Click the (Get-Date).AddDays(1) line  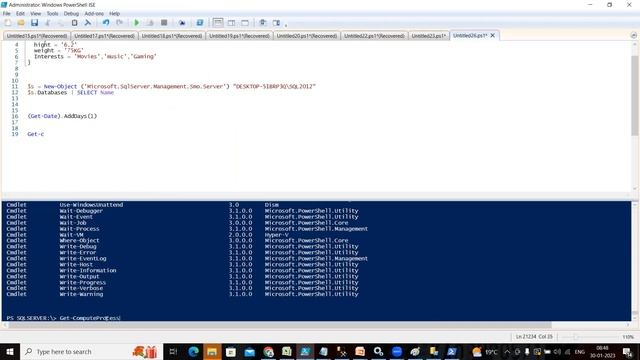(x=62, y=116)
